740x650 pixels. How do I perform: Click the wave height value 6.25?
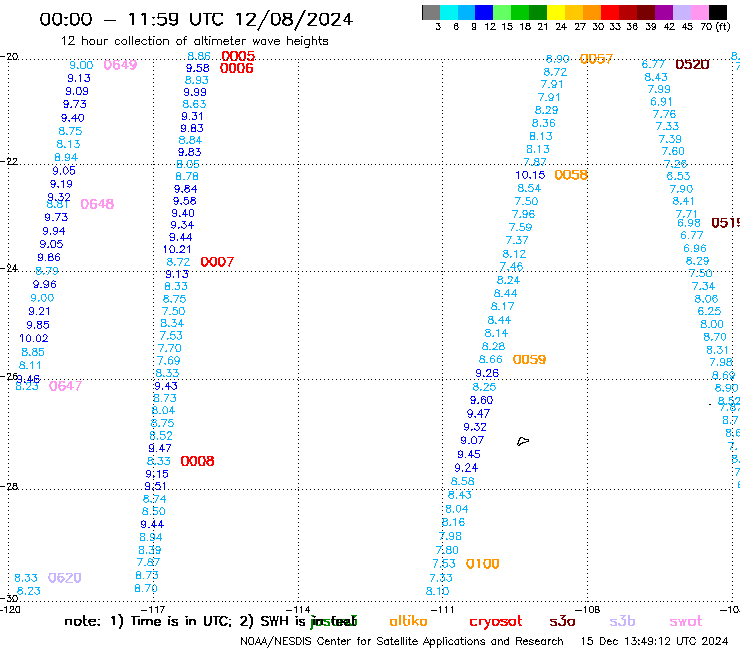click(x=709, y=311)
